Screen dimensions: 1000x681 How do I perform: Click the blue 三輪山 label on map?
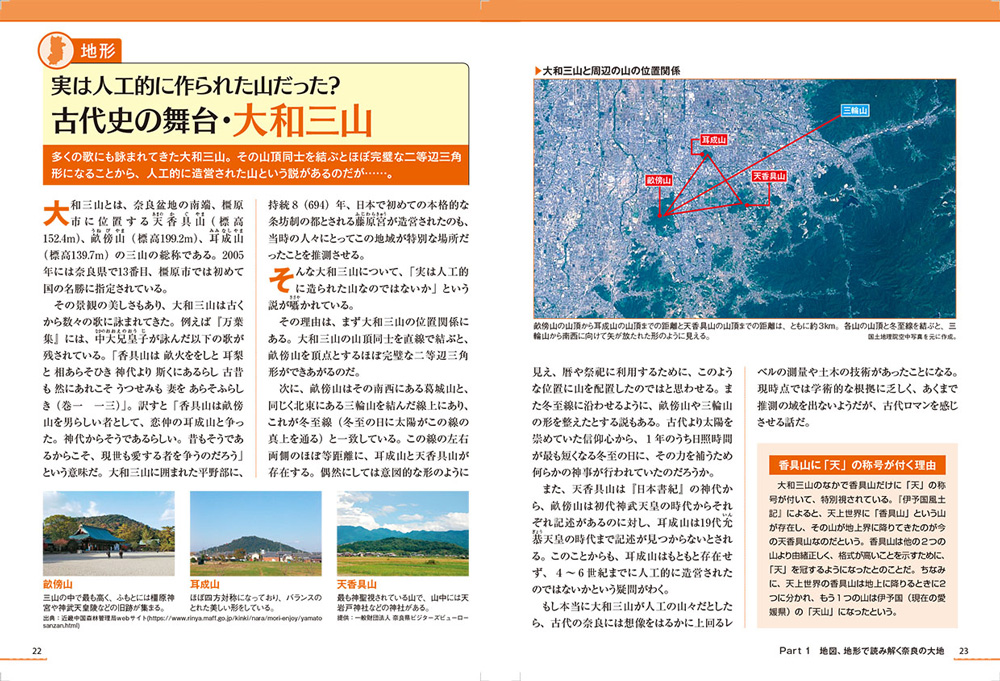(855, 110)
